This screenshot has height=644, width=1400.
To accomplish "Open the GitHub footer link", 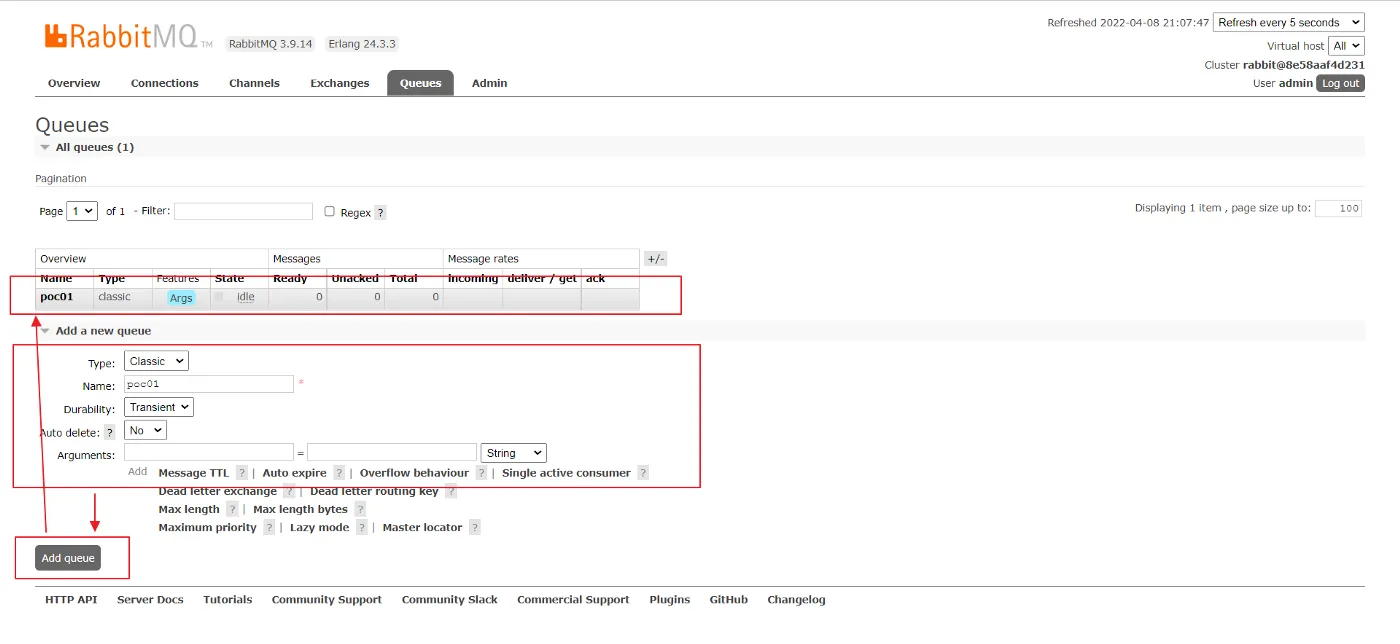I will [x=729, y=600].
